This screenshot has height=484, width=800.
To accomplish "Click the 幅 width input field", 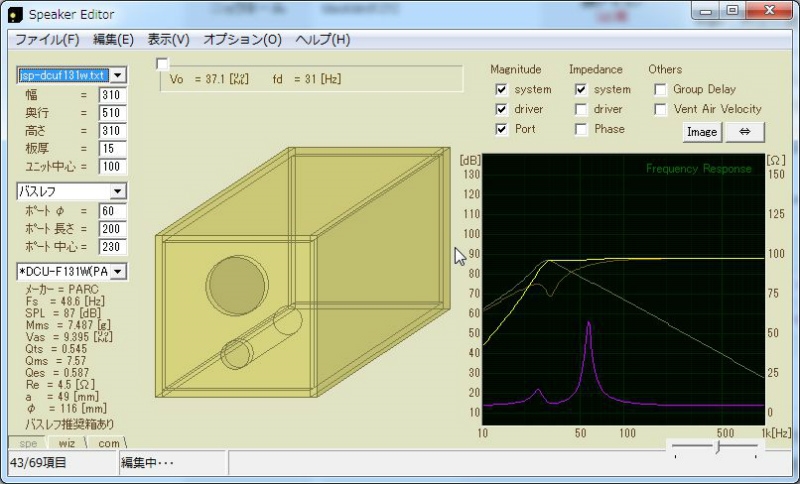I will (112, 96).
